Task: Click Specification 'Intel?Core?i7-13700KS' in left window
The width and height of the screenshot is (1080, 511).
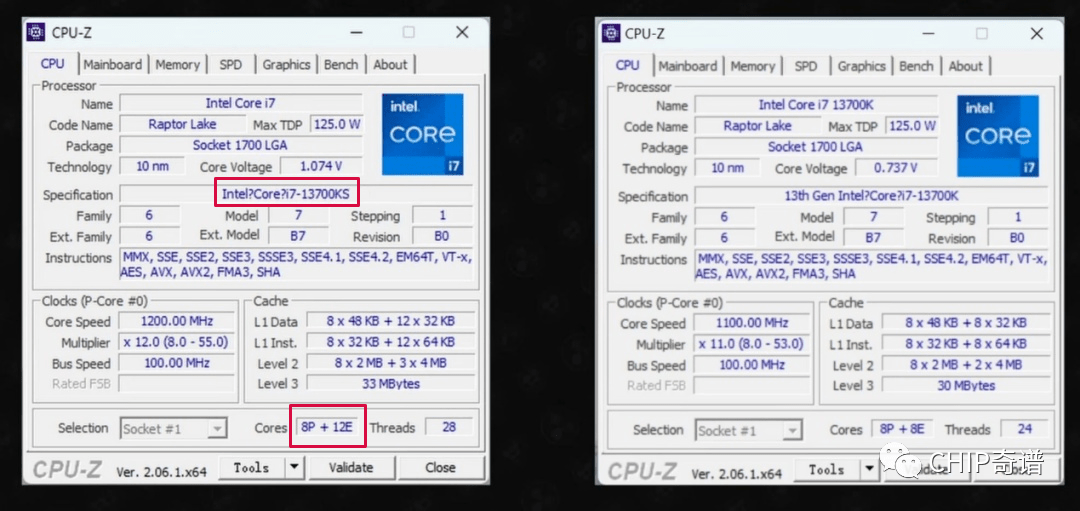Action: coord(286,195)
